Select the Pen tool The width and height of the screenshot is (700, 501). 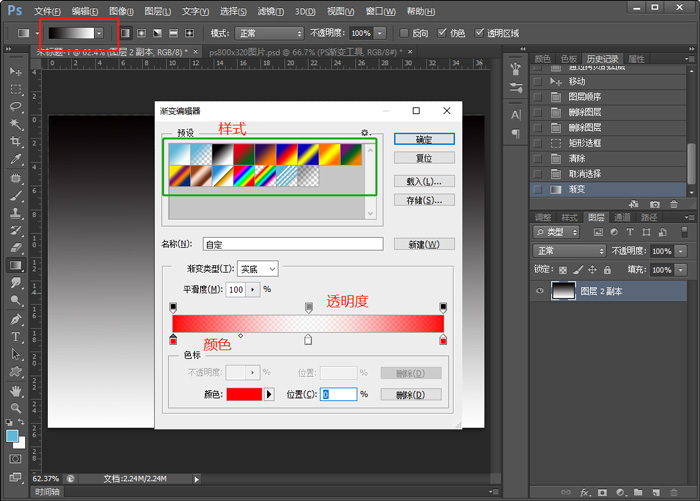pos(16,319)
